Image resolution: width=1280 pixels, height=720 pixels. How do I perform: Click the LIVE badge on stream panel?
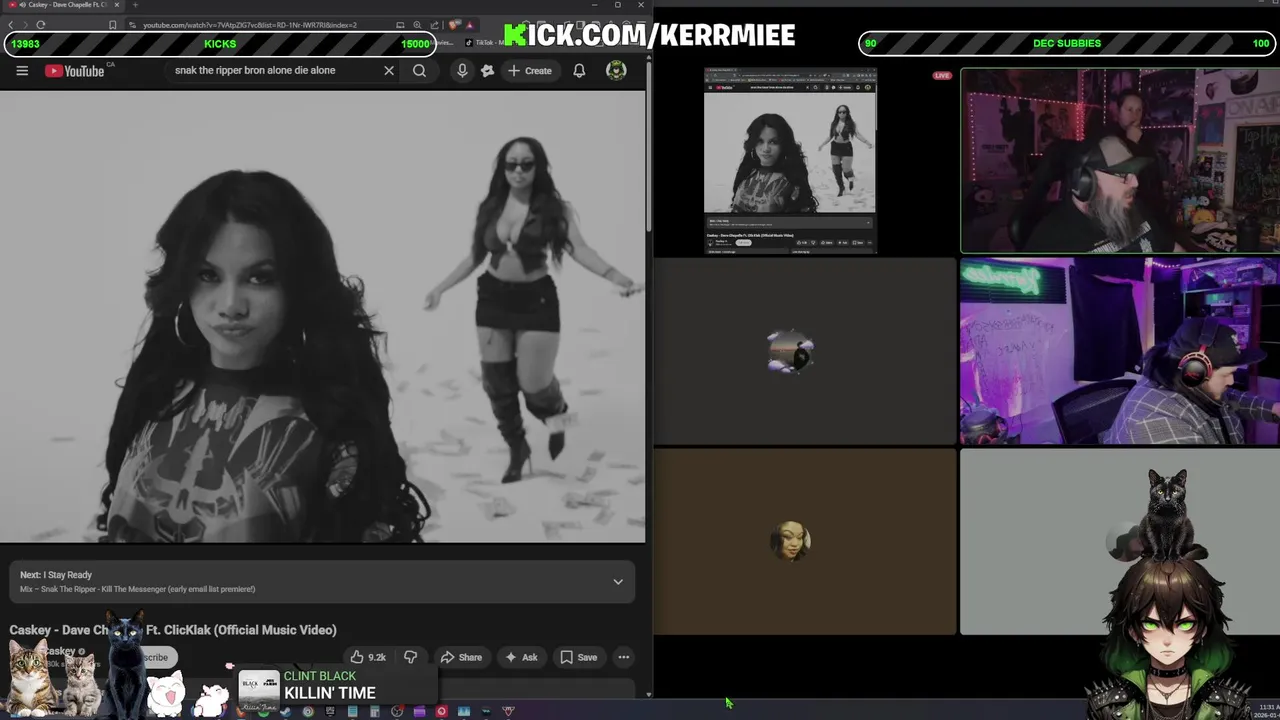click(942, 76)
